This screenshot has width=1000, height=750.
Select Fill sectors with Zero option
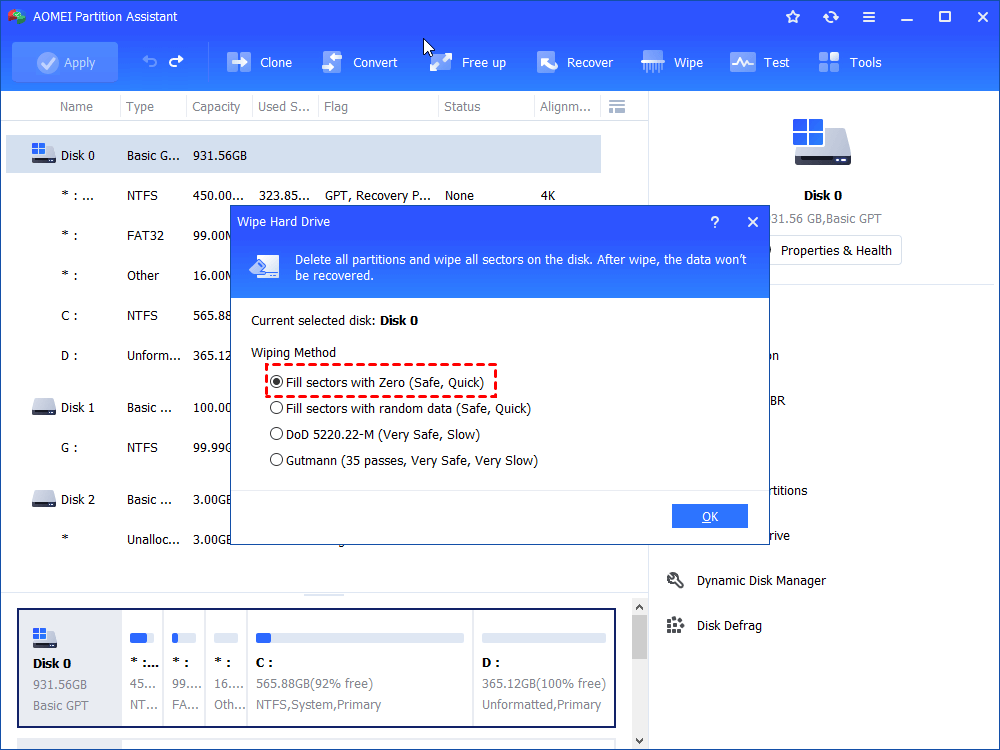378,382
